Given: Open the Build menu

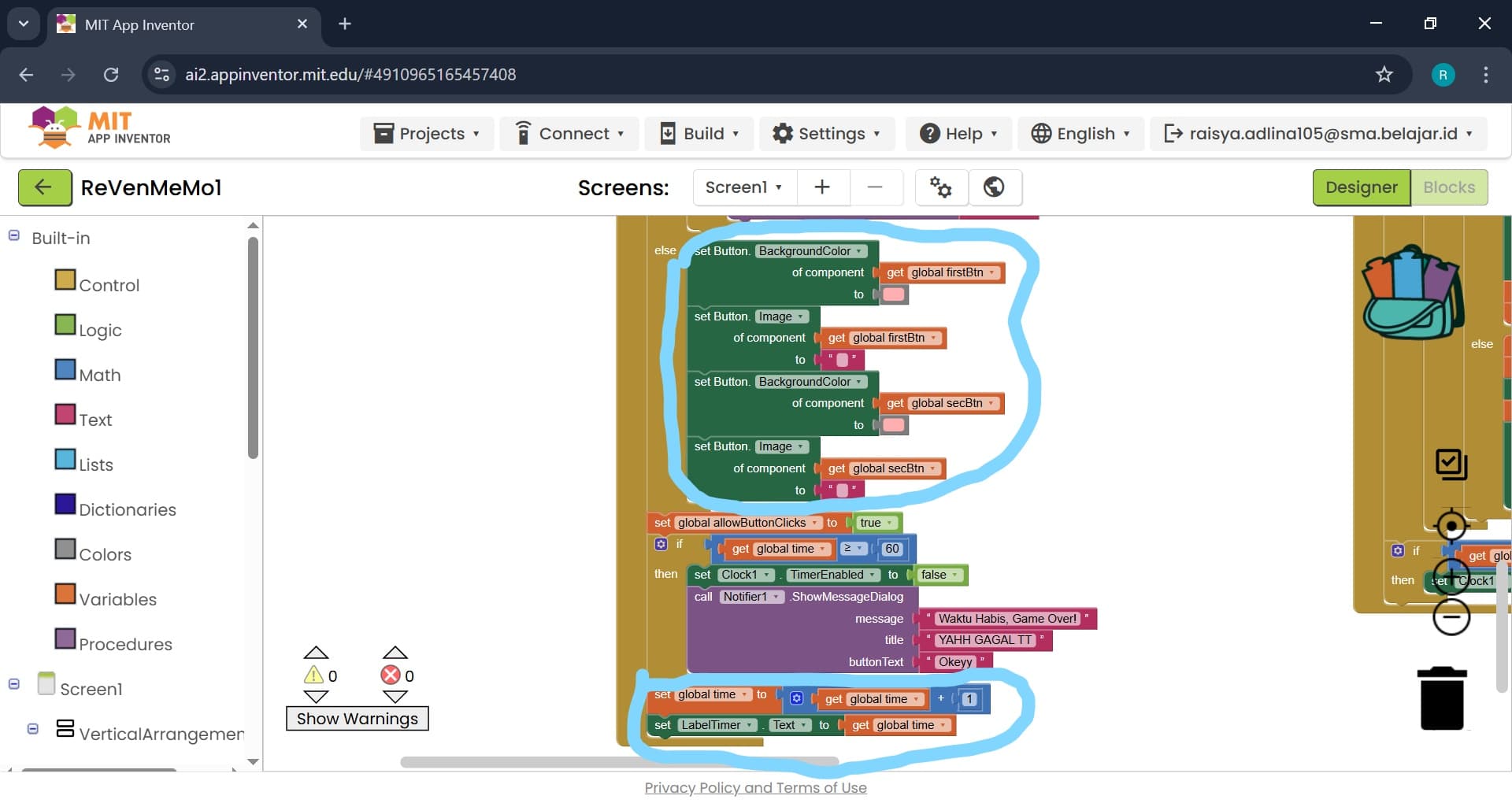Looking at the screenshot, I should point(699,134).
